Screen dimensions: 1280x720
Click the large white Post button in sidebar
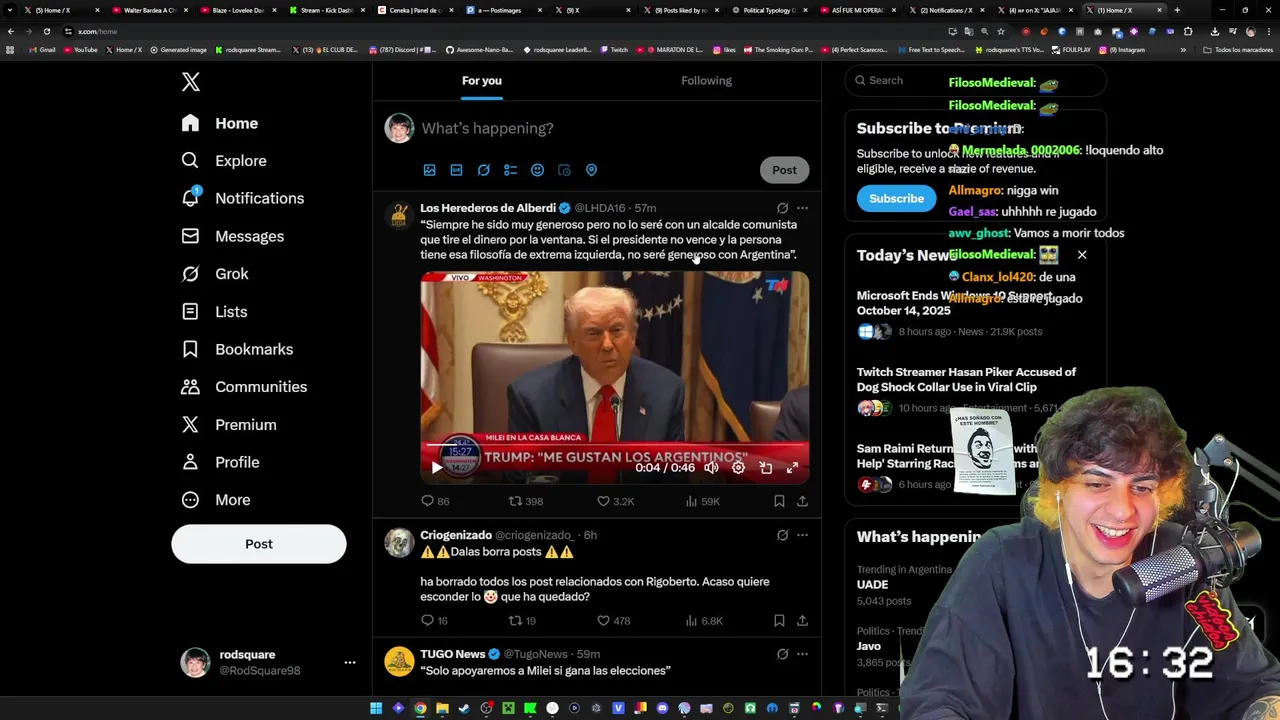pyautogui.click(x=259, y=544)
